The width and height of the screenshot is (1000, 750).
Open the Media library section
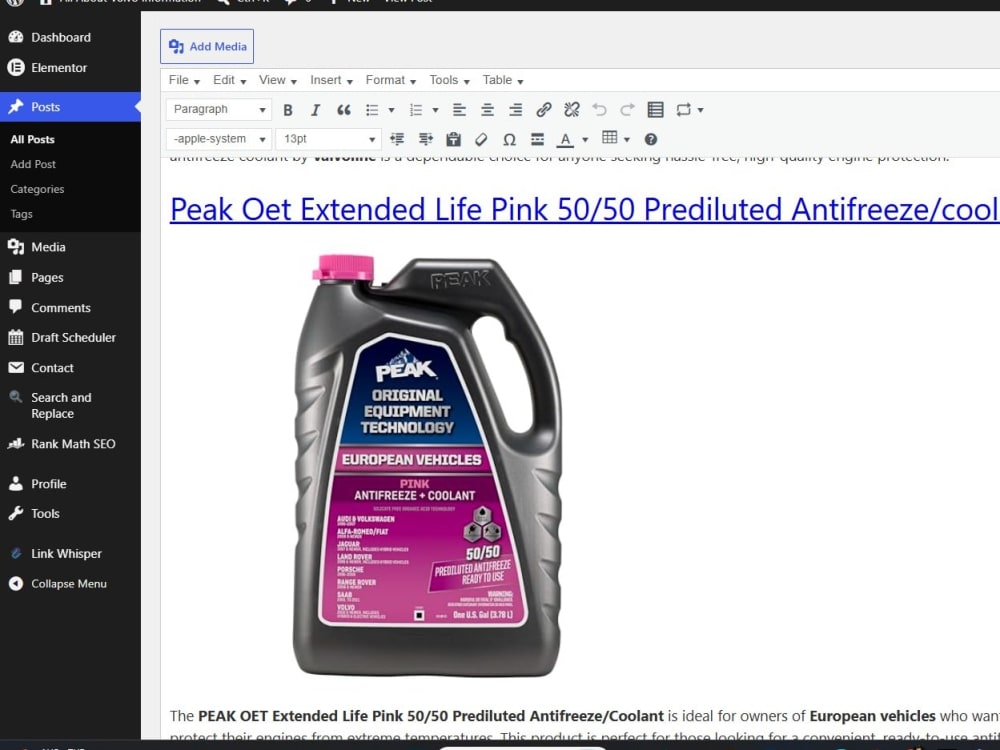48,247
